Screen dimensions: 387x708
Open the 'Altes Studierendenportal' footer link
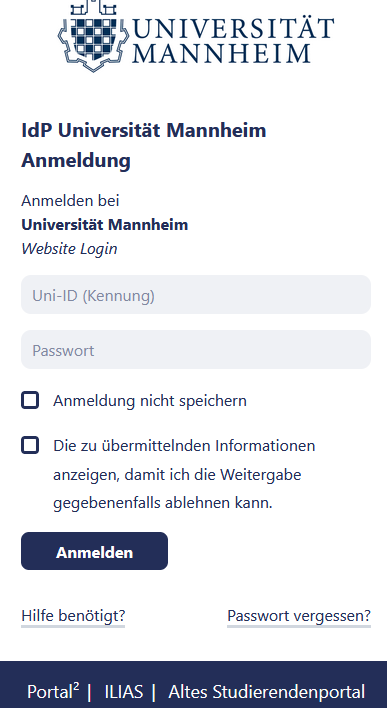pyautogui.click(x=266, y=692)
